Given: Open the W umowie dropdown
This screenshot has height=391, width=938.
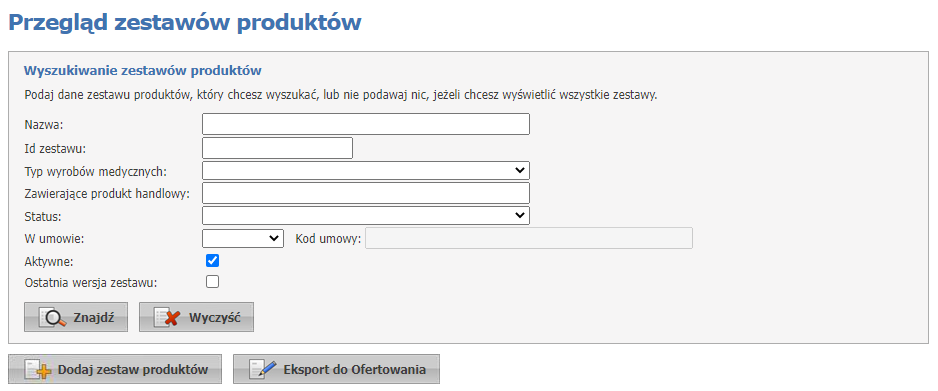Looking at the screenshot, I should (x=243, y=238).
